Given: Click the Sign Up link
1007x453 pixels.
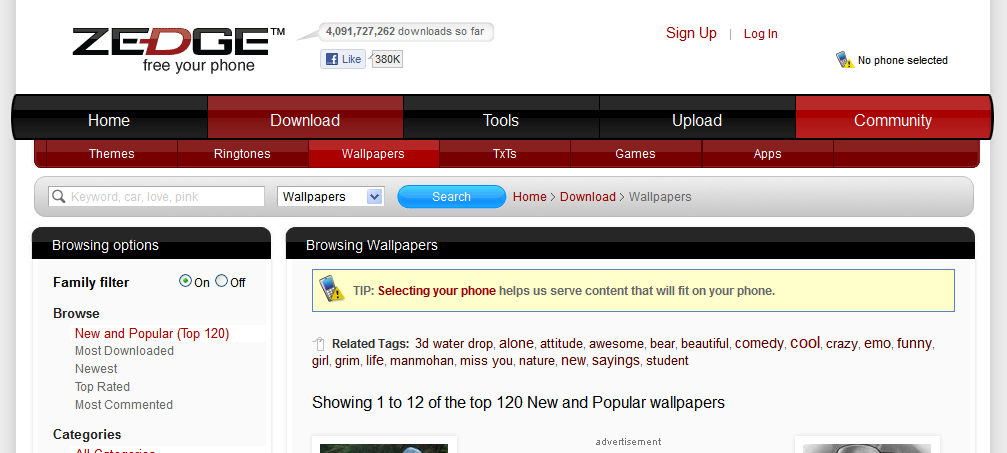Looking at the screenshot, I should coord(691,33).
